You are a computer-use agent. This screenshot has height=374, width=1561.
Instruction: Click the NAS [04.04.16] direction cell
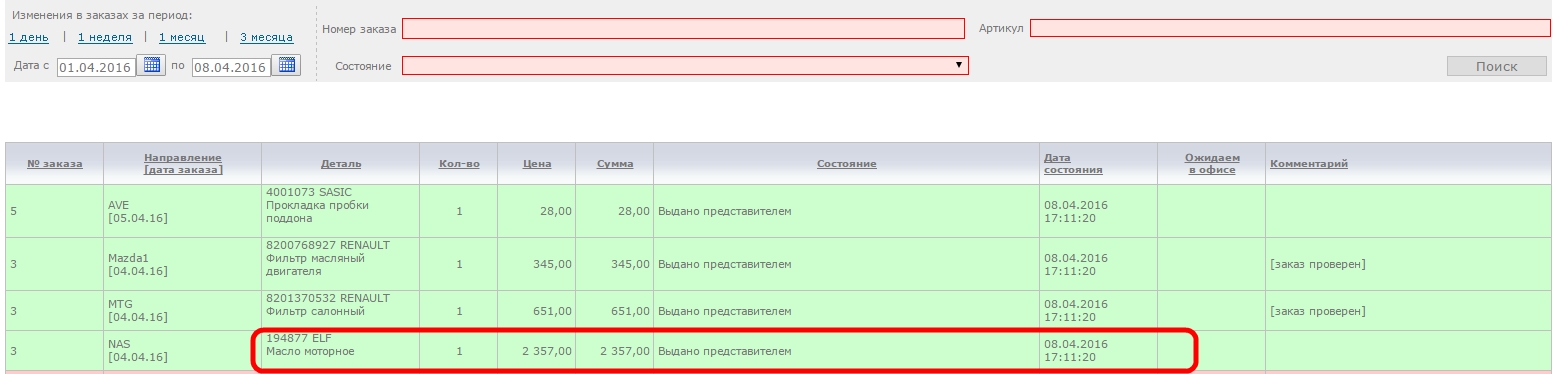[x=183, y=351]
